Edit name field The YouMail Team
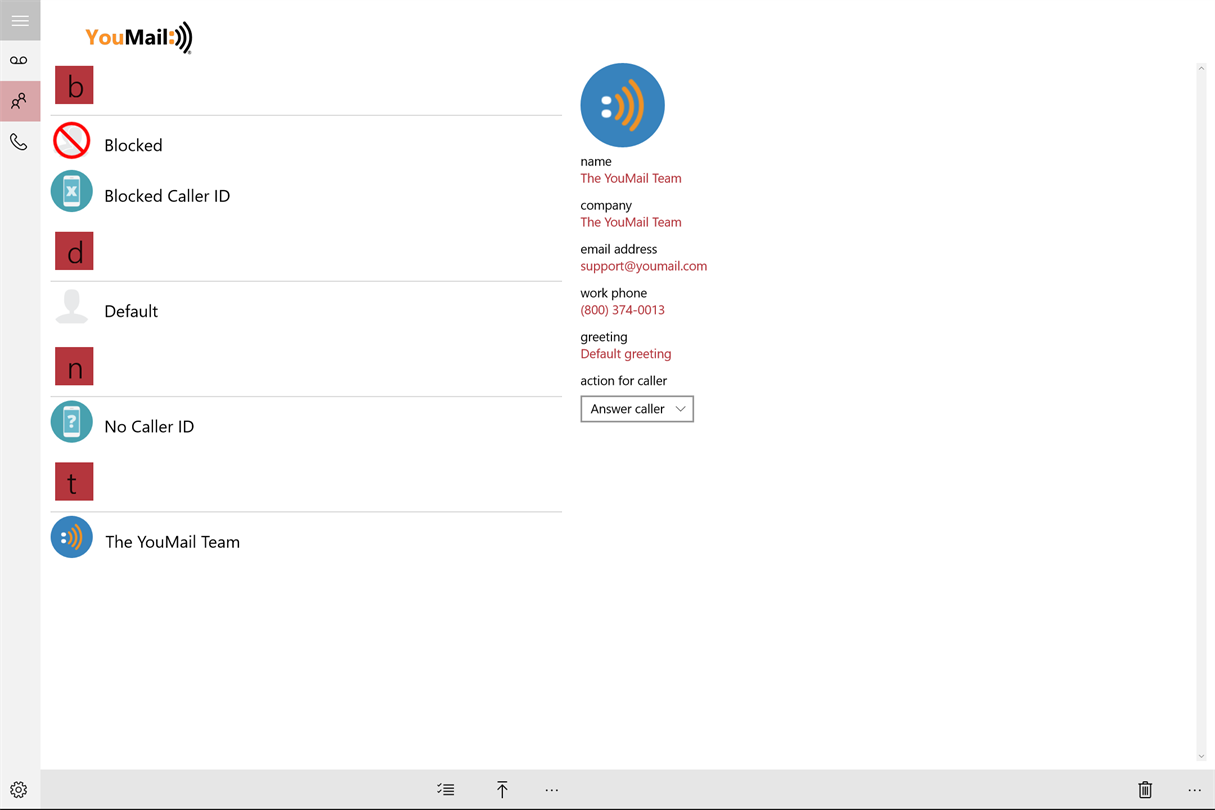 click(x=631, y=178)
